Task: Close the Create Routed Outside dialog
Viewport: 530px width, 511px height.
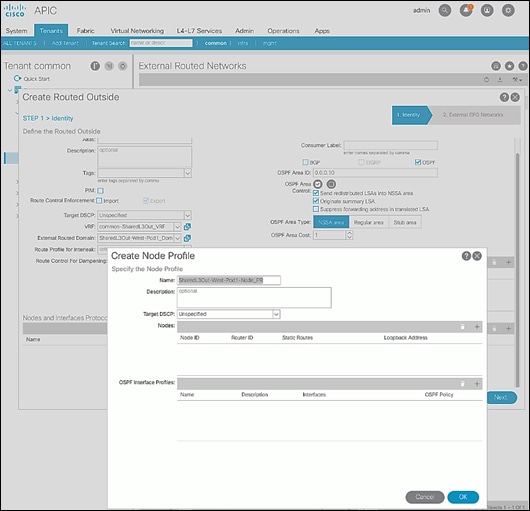Action: [x=515, y=97]
